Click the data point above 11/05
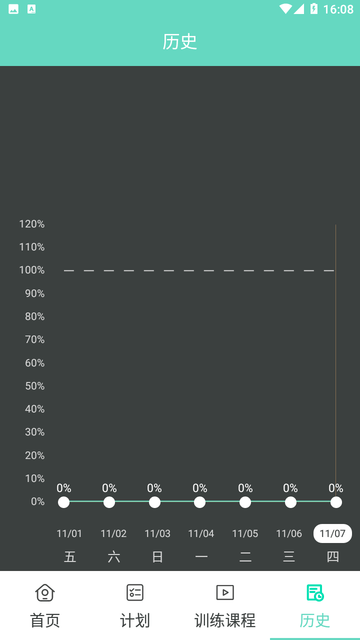 point(245,502)
